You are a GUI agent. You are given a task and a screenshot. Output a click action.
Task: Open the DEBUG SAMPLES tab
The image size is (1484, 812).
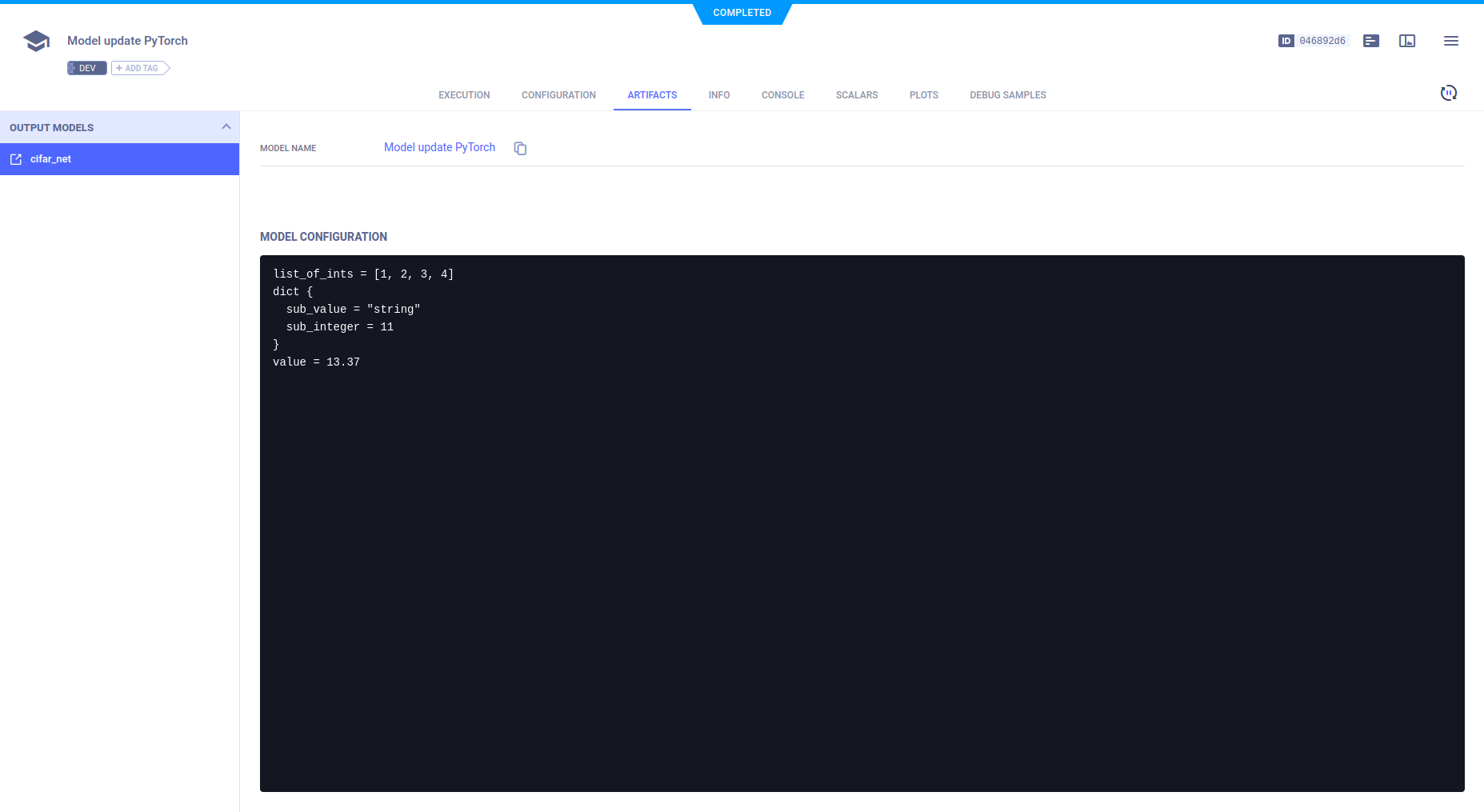(1008, 94)
